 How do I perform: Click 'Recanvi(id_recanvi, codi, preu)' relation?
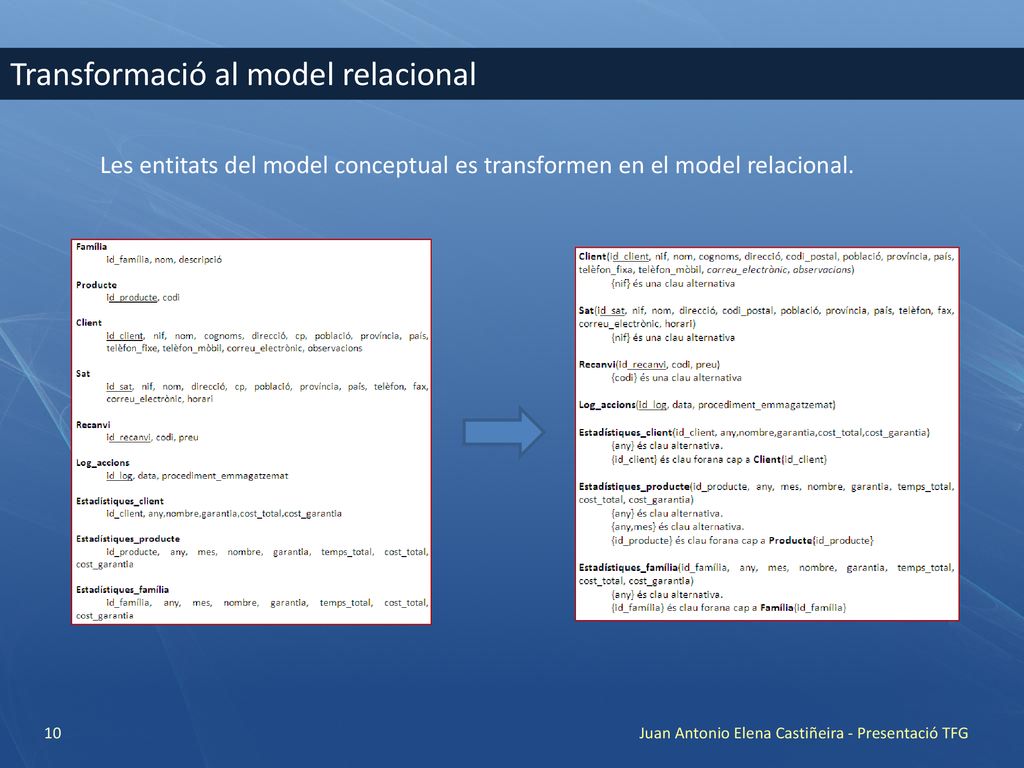(x=649, y=364)
